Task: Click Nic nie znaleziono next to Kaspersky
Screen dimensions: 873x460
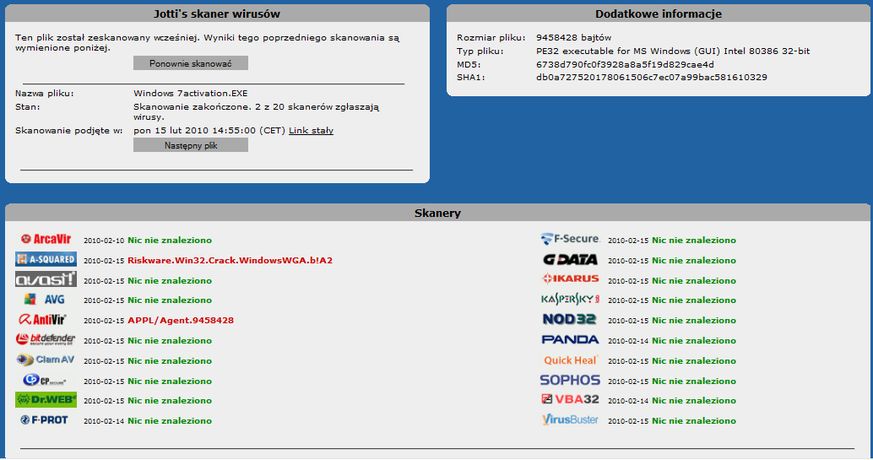Action: pos(694,300)
